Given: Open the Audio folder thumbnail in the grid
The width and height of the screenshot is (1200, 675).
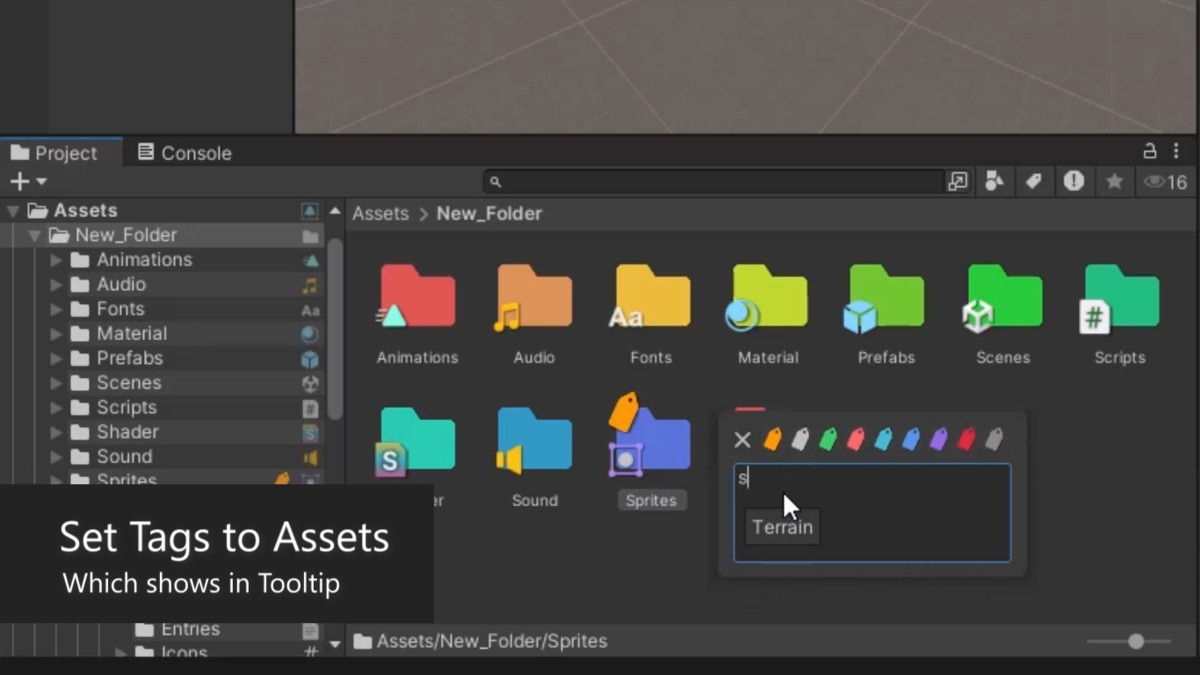Looking at the screenshot, I should pyautogui.click(x=534, y=297).
